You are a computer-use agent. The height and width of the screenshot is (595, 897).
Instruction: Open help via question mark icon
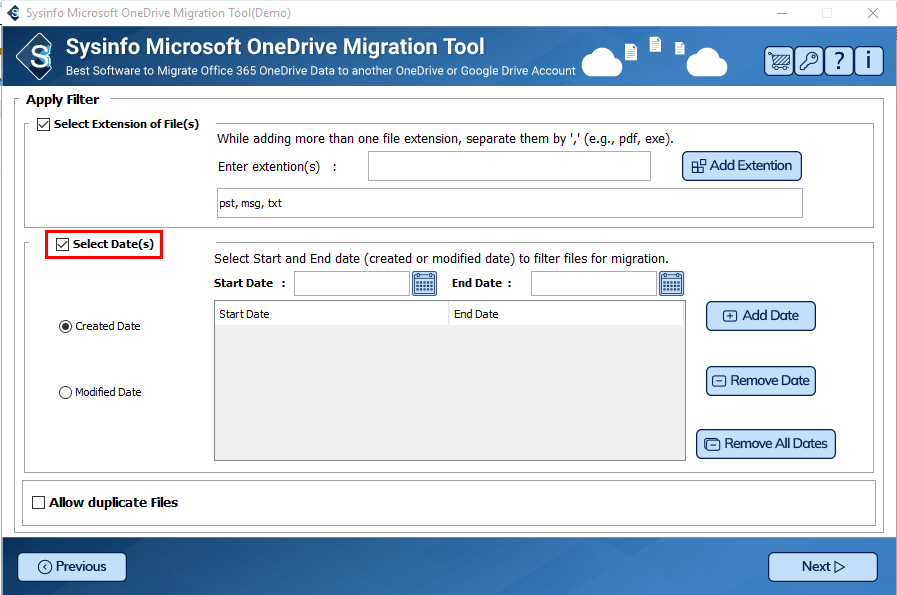tap(838, 61)
